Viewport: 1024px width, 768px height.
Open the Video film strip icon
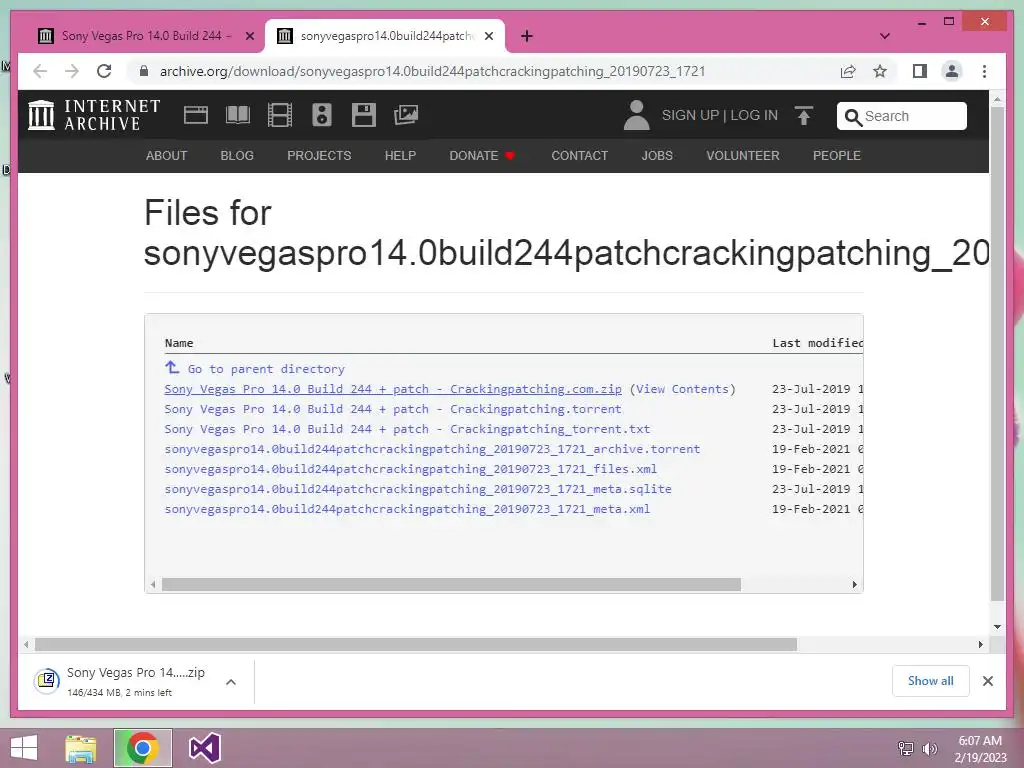coord(280,115)
